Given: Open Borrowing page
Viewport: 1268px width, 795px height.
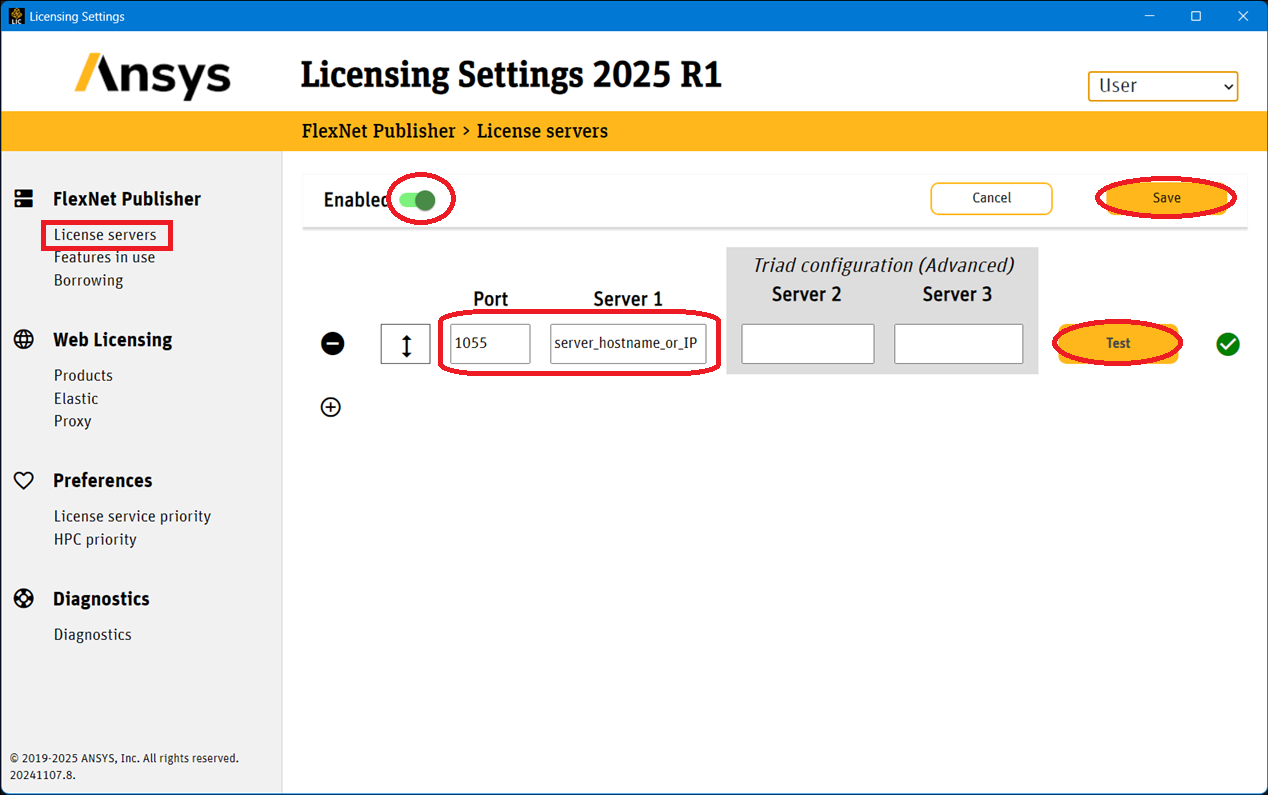Looking at the screenshot, I should click(x=89, y=280).
